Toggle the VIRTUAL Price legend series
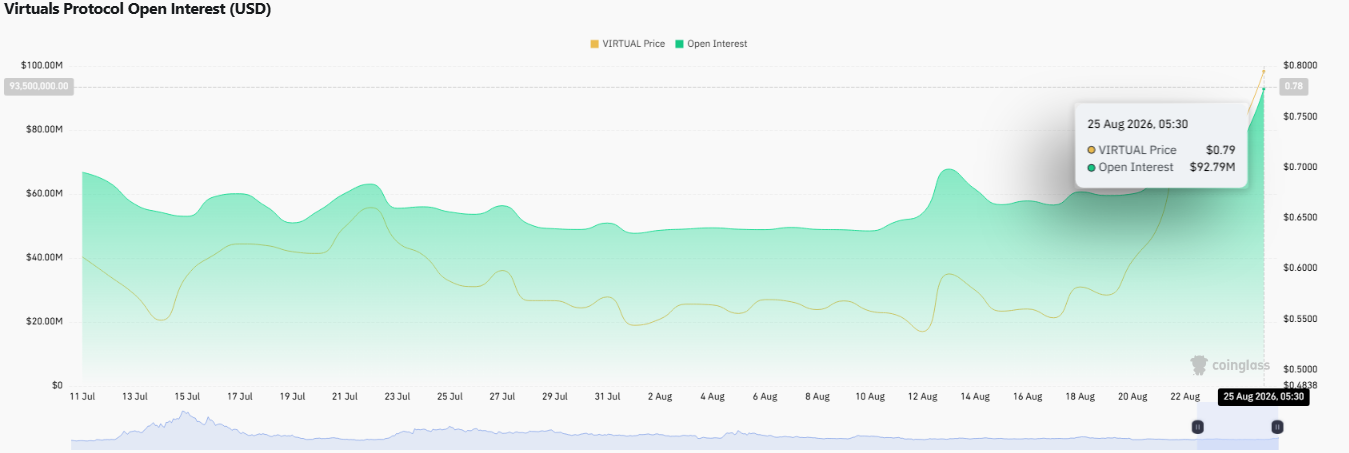The height and width of the screenshot is (453, 1349). (x=628, y=44)
